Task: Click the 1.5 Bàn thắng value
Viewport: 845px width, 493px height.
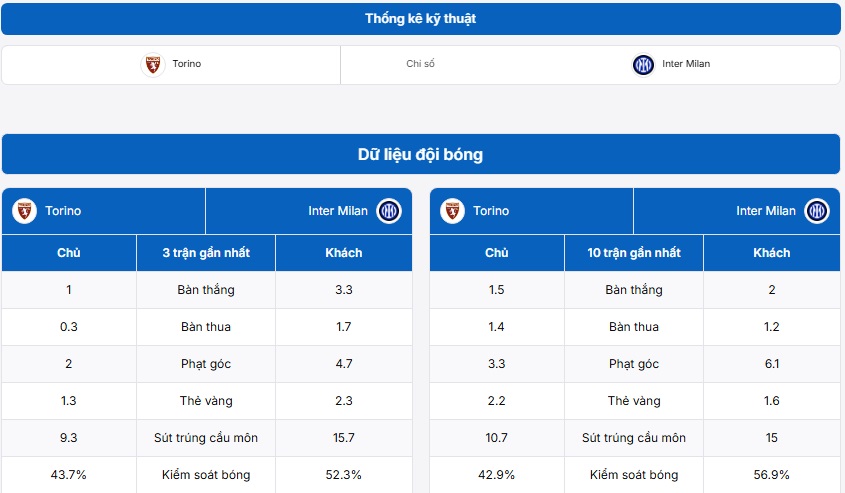Action: click(497, 290)
